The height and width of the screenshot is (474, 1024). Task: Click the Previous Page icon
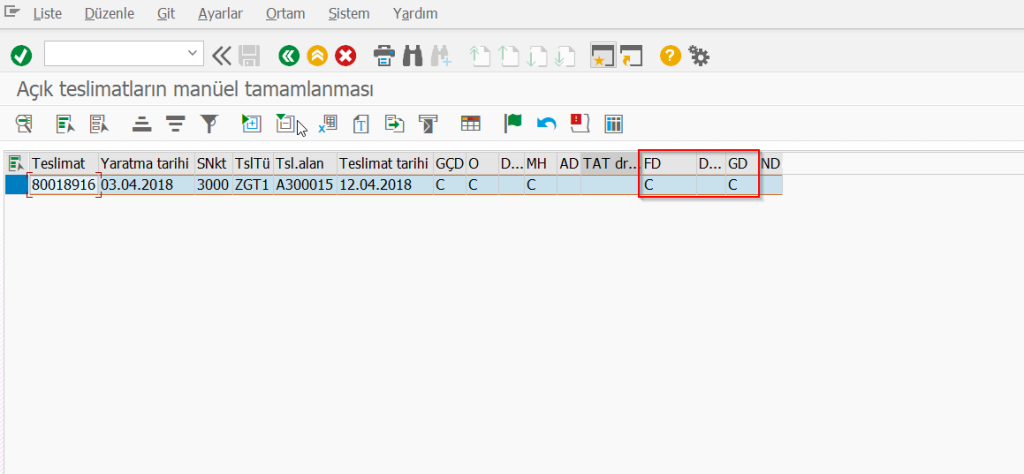tap(509, 56)
